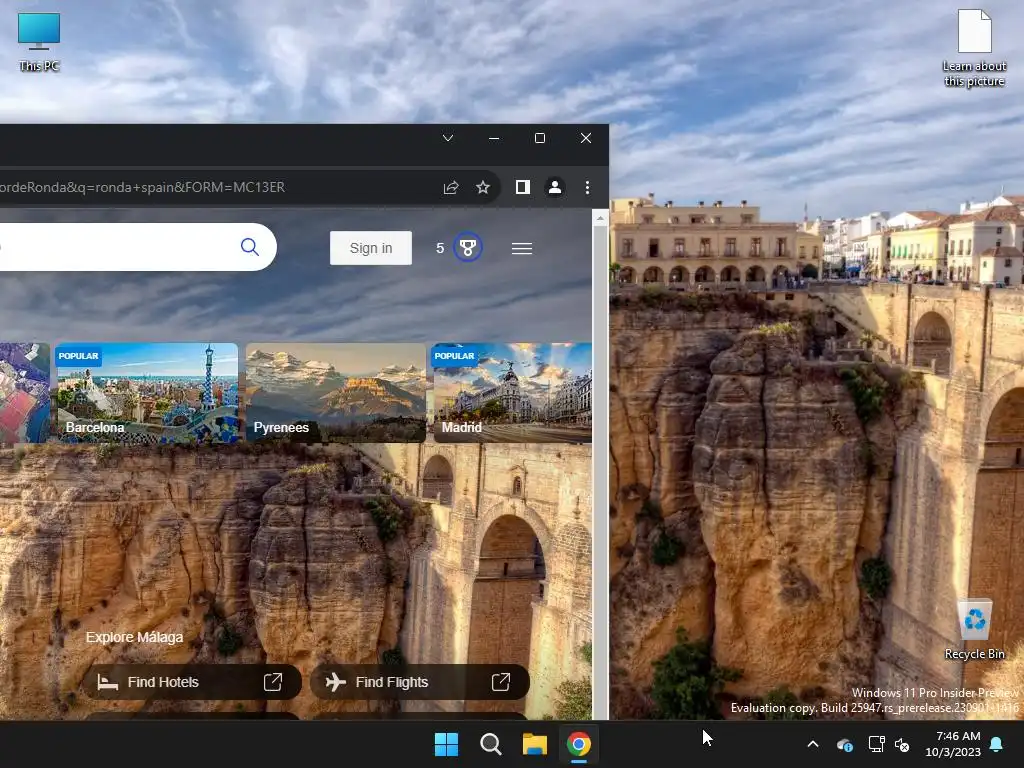Image resolution: width=1024 pixels, height=768 pixels.
Task: Open File Explorer from taskbar
Action: [x=535, y=744]
